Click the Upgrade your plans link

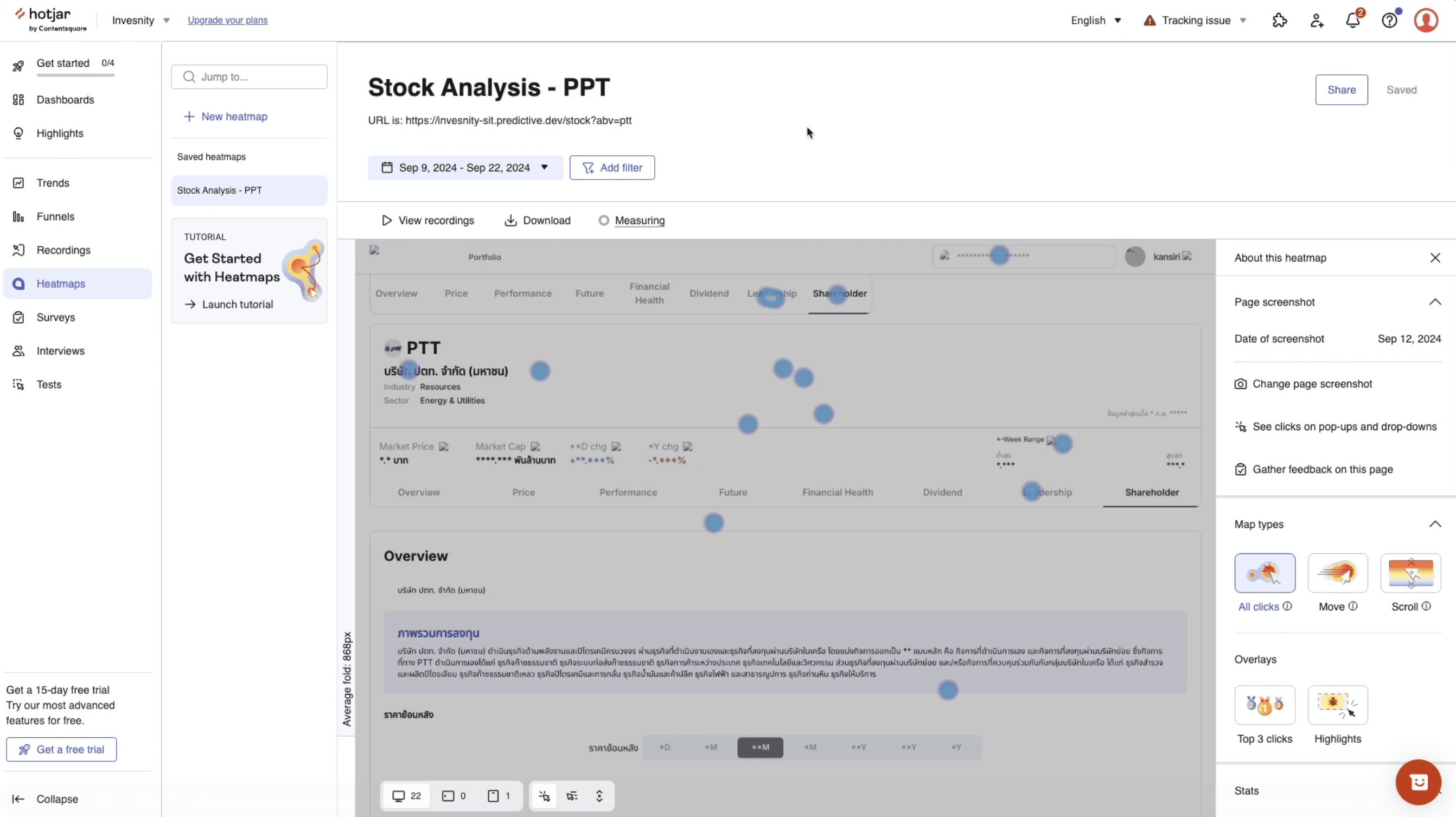pyautogui.click(x=227, y=21)
